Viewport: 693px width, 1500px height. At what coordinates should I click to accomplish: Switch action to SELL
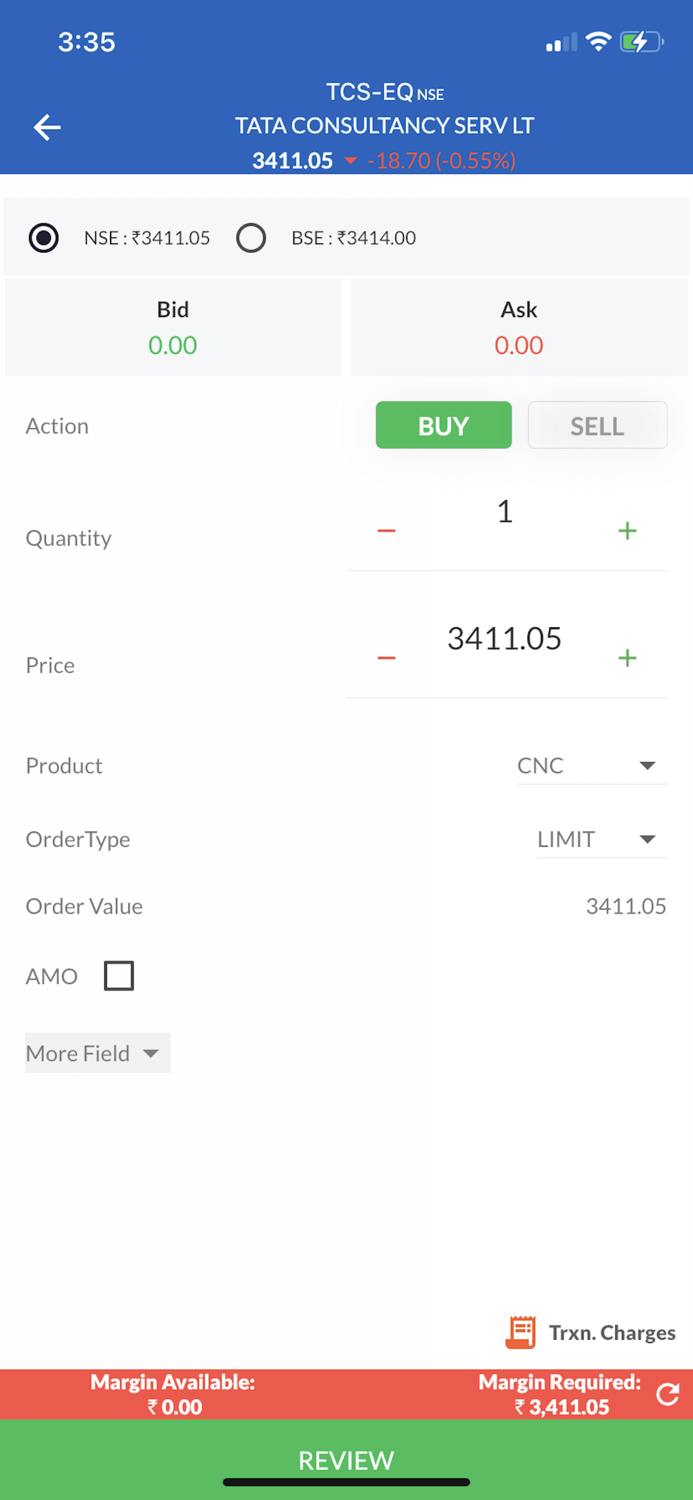pos(597,425)
